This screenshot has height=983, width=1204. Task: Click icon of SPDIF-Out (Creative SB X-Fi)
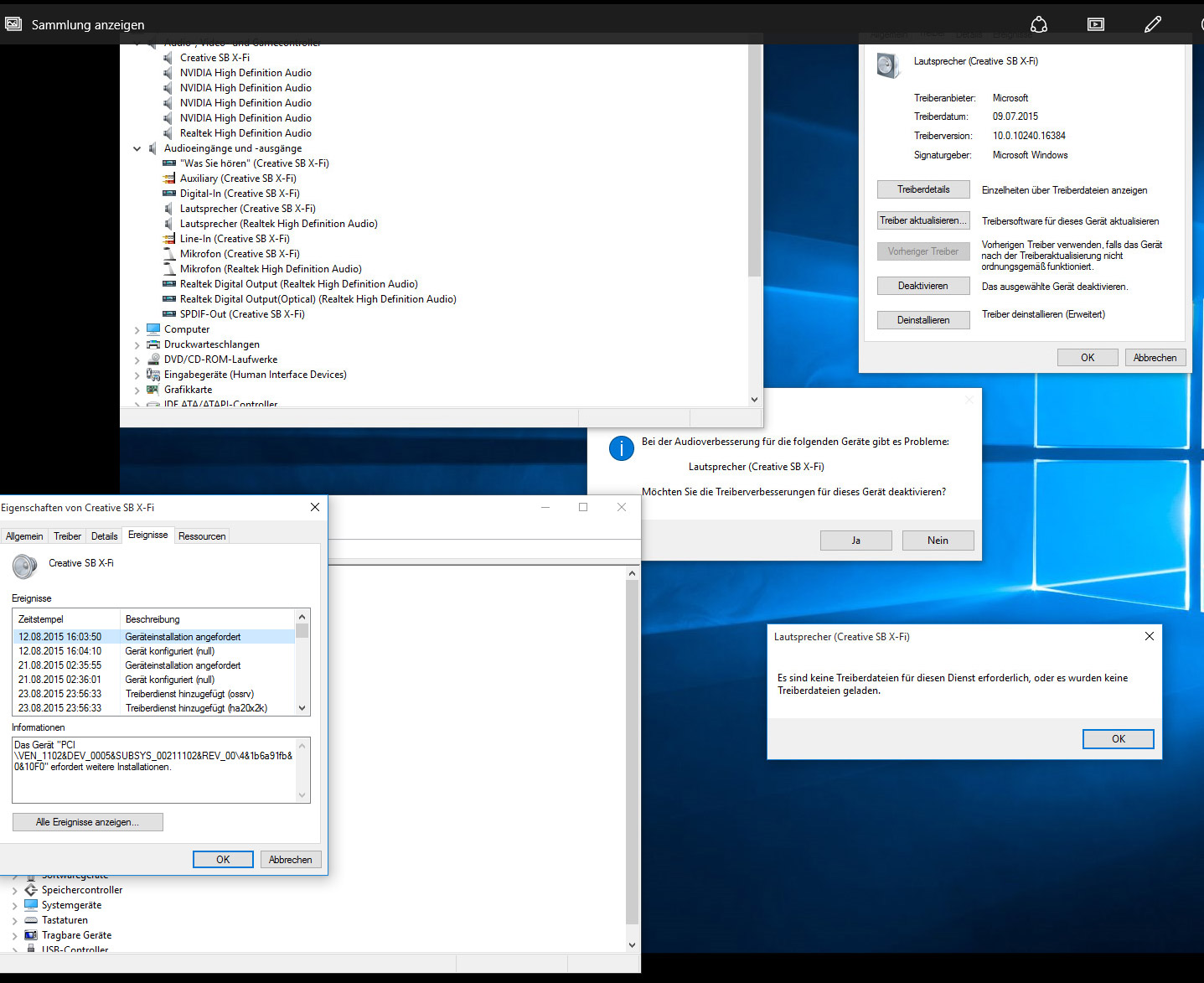click(x=169, y=314)
